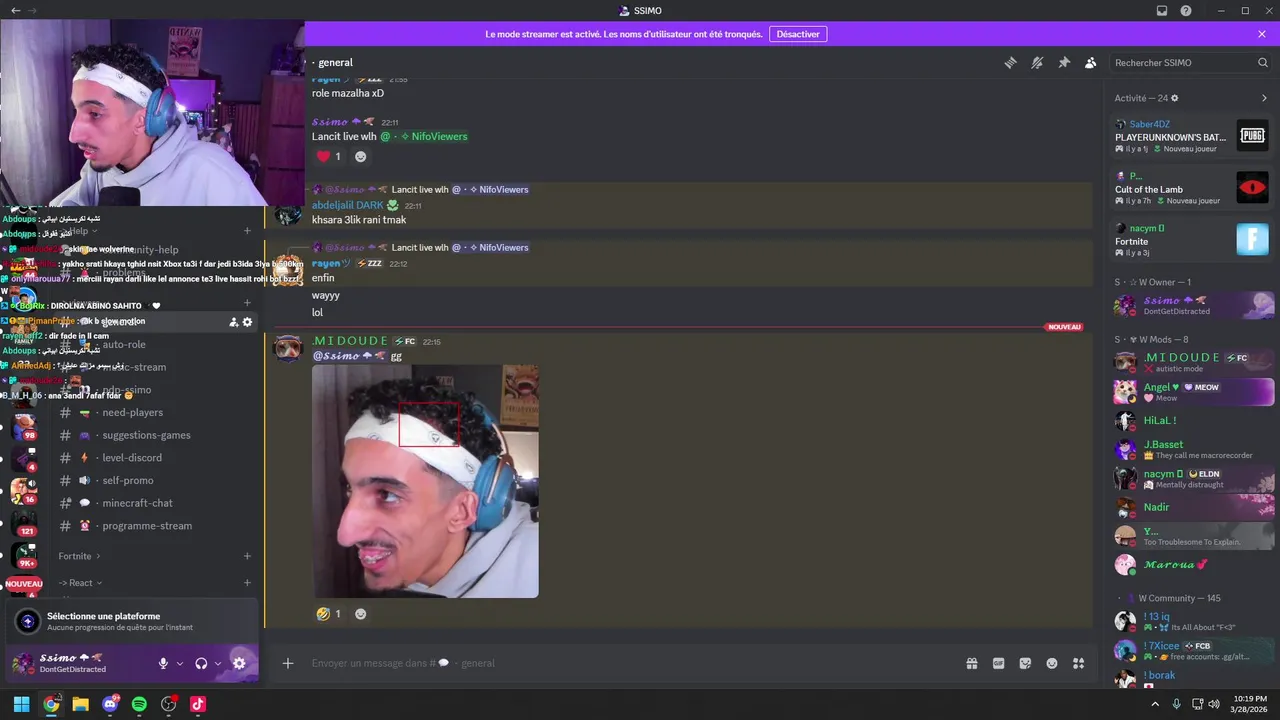Add reaction next to laughing emoji
This screenshot has height=720, width=1280.
[361, 614]
